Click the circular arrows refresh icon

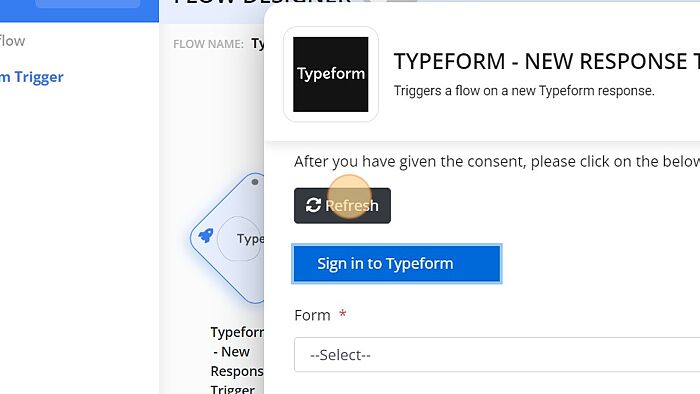click(x=313, y=205)
